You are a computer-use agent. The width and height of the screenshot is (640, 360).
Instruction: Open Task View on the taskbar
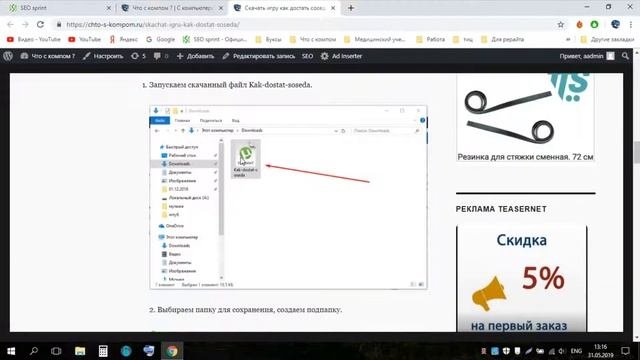tap(56, 351)
